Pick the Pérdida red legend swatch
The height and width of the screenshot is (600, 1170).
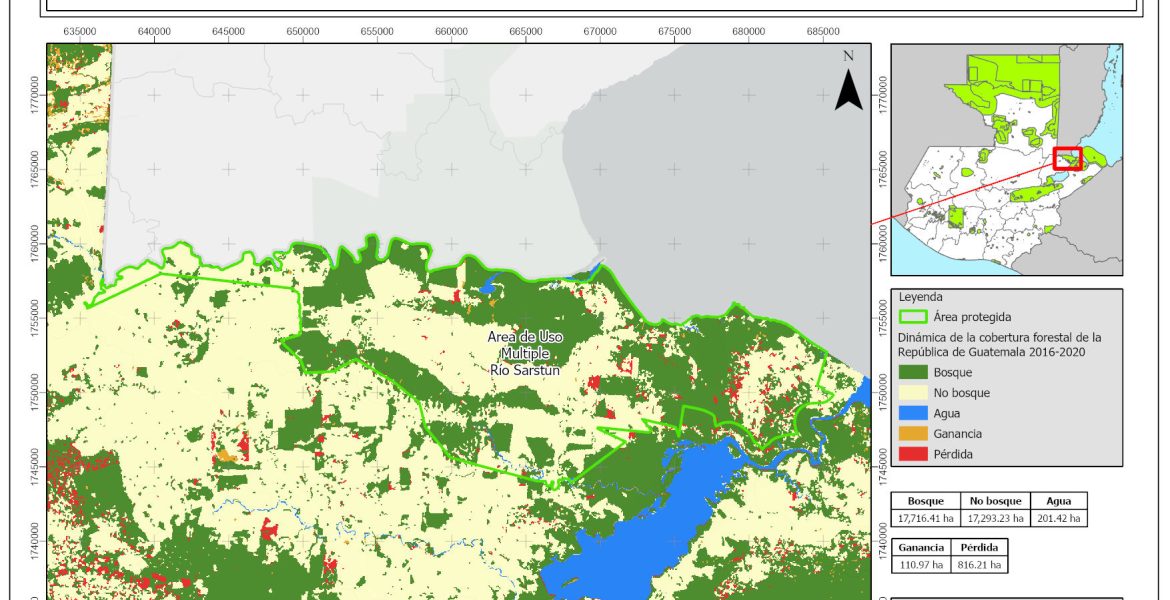coord(914,454)
